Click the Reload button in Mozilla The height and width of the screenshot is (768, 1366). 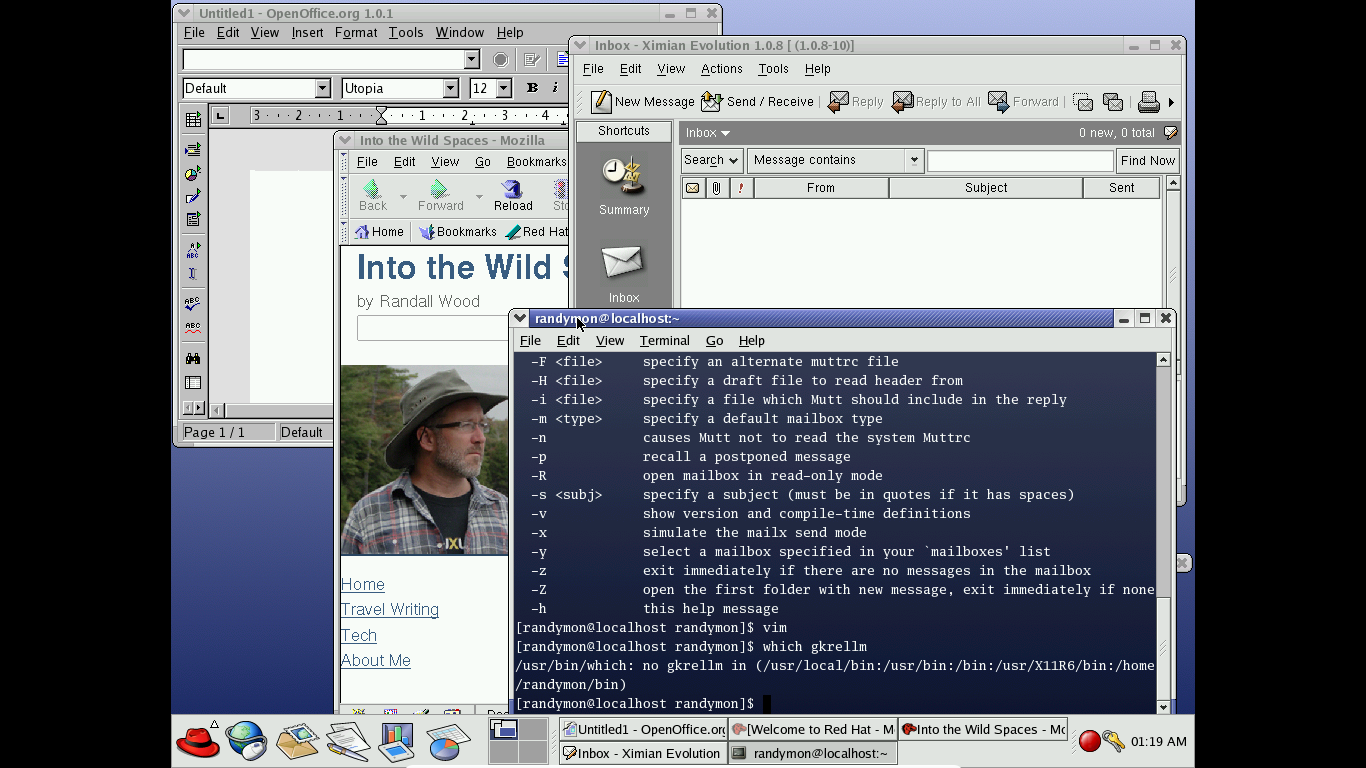click(513, 195)
